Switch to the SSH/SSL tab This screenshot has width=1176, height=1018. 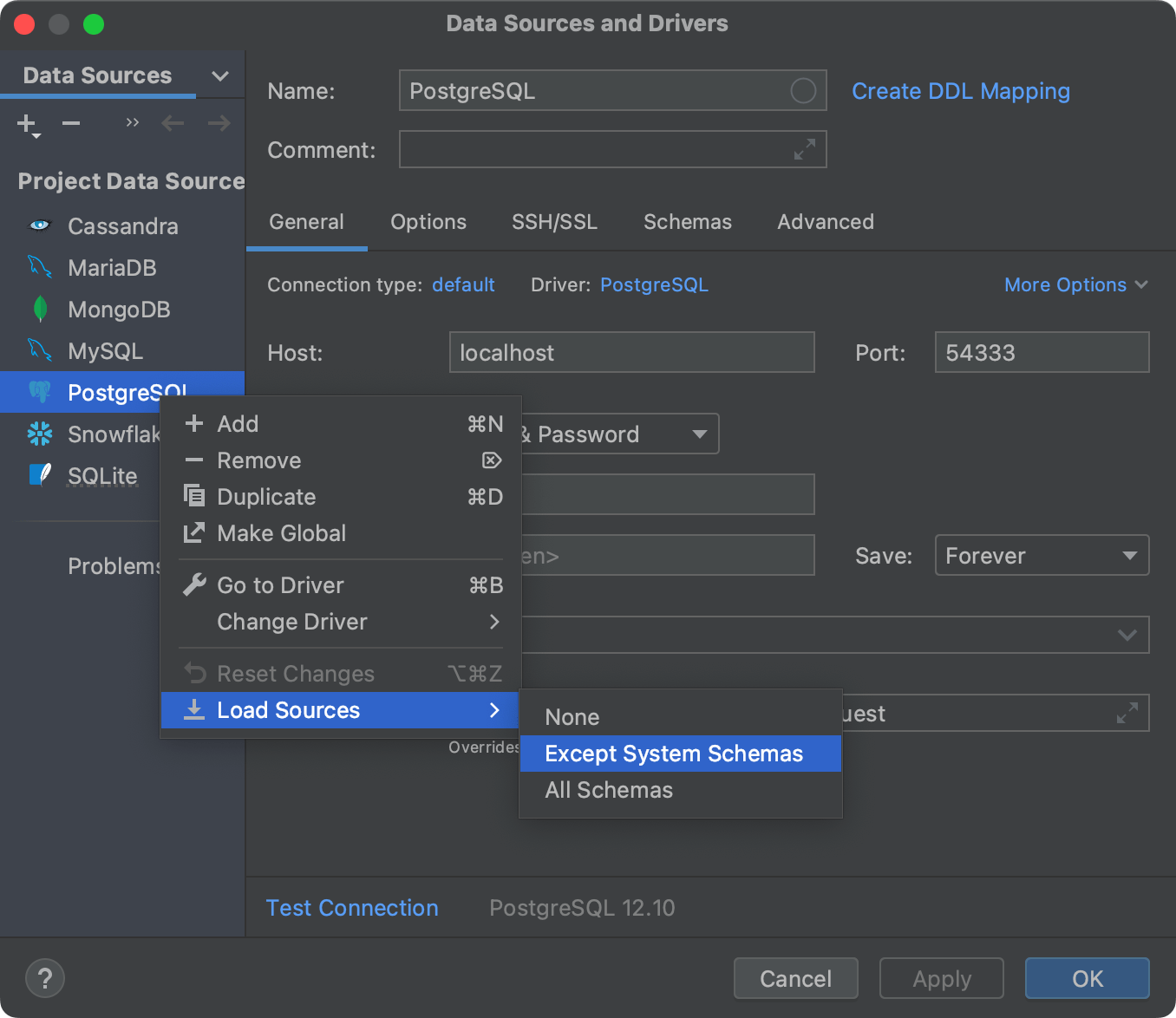point(554,222)
